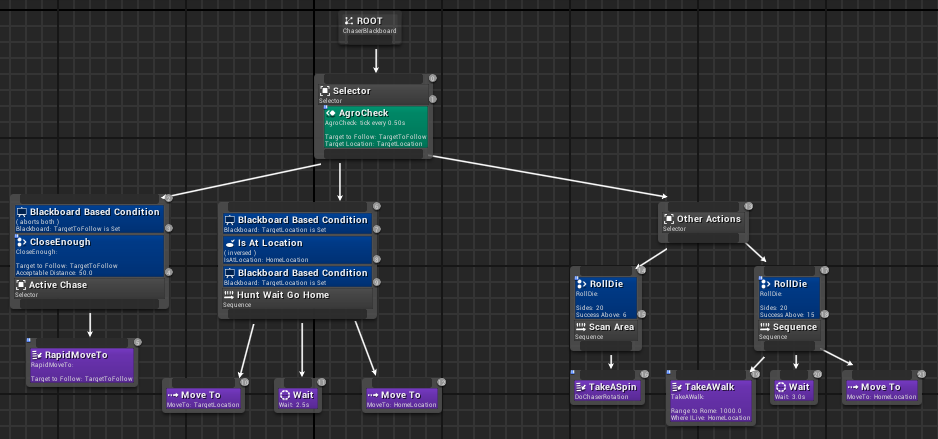Click 'MoveTo: TargetLocation' text
The image size is (938, 439).
203,405
